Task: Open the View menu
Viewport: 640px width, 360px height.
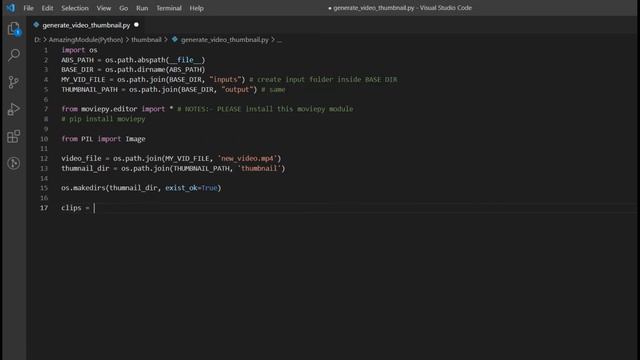Action: tap(104, 8)
